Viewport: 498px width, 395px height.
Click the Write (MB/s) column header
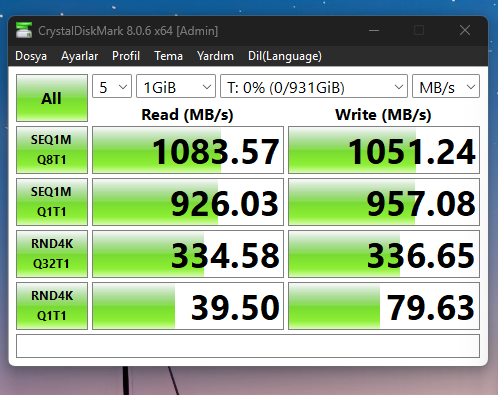383,115
